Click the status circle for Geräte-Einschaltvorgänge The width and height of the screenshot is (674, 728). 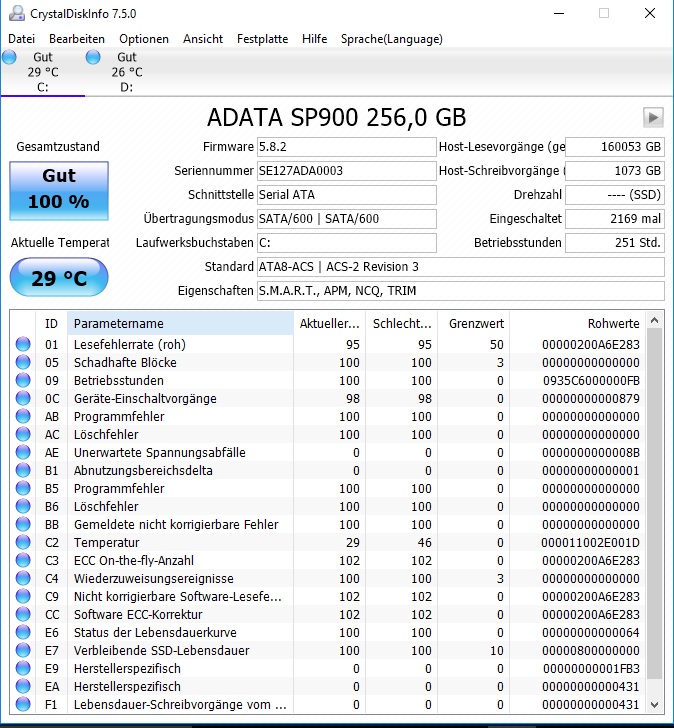point(23,398)
